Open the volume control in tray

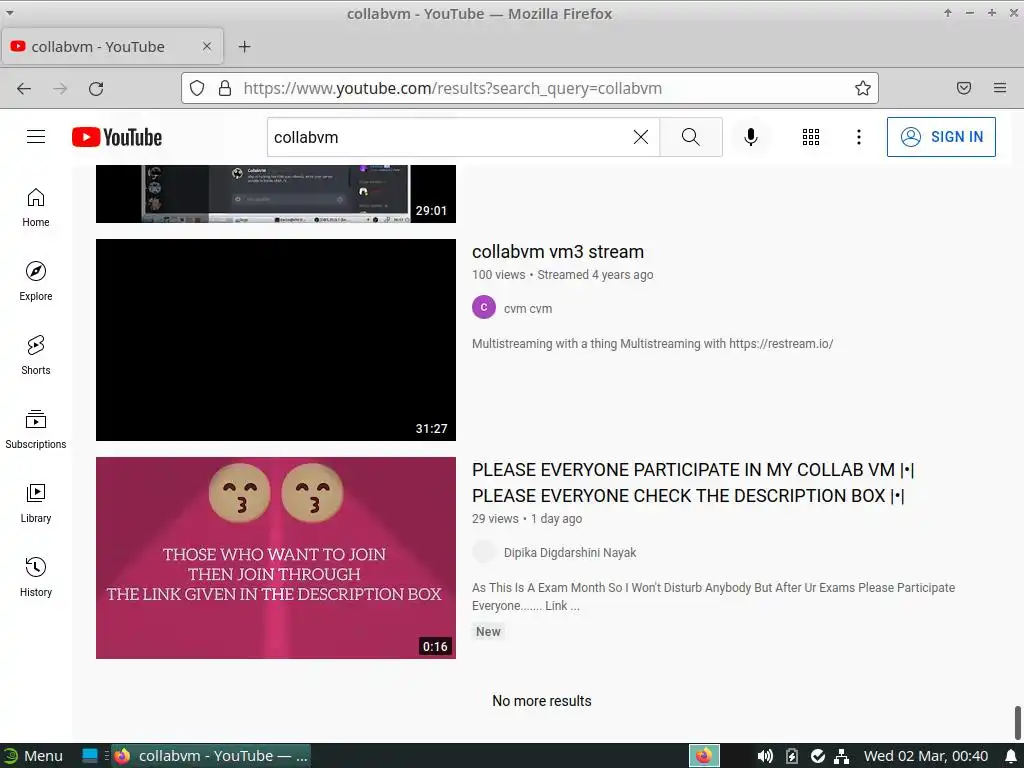click(x=765, y=756)
